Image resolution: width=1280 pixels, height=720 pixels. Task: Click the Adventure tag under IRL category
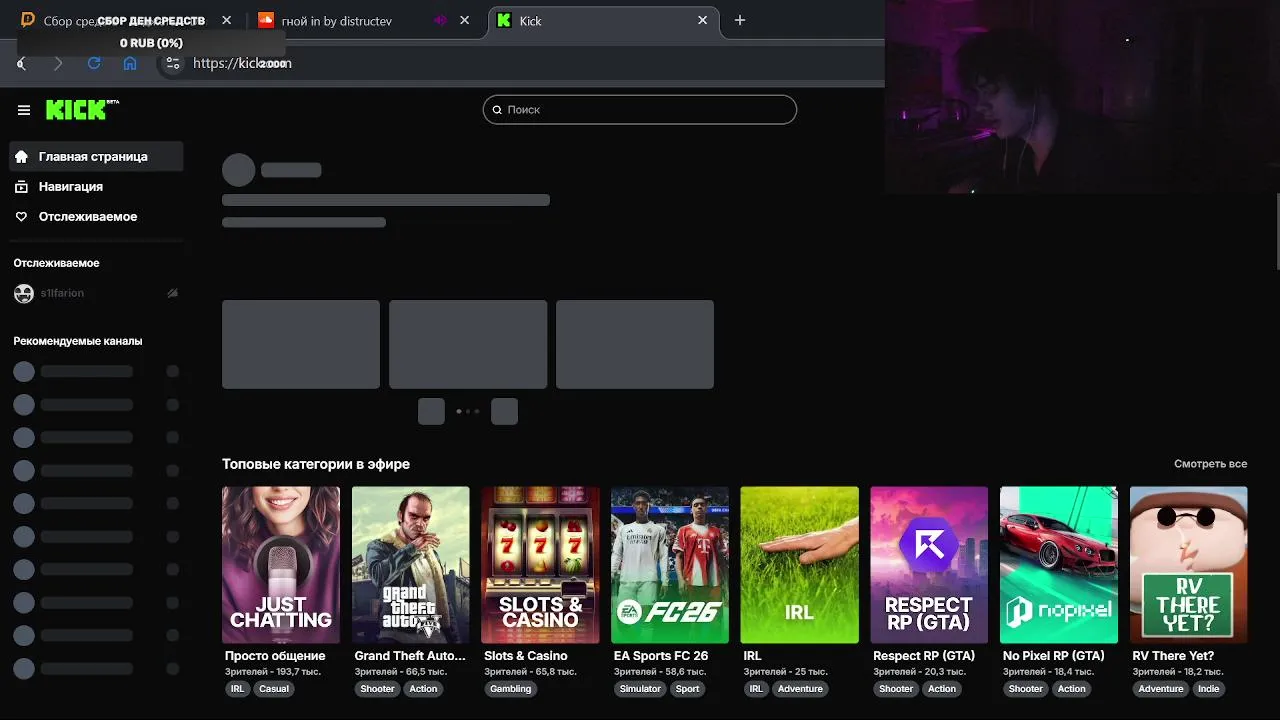tap(801, 689)
